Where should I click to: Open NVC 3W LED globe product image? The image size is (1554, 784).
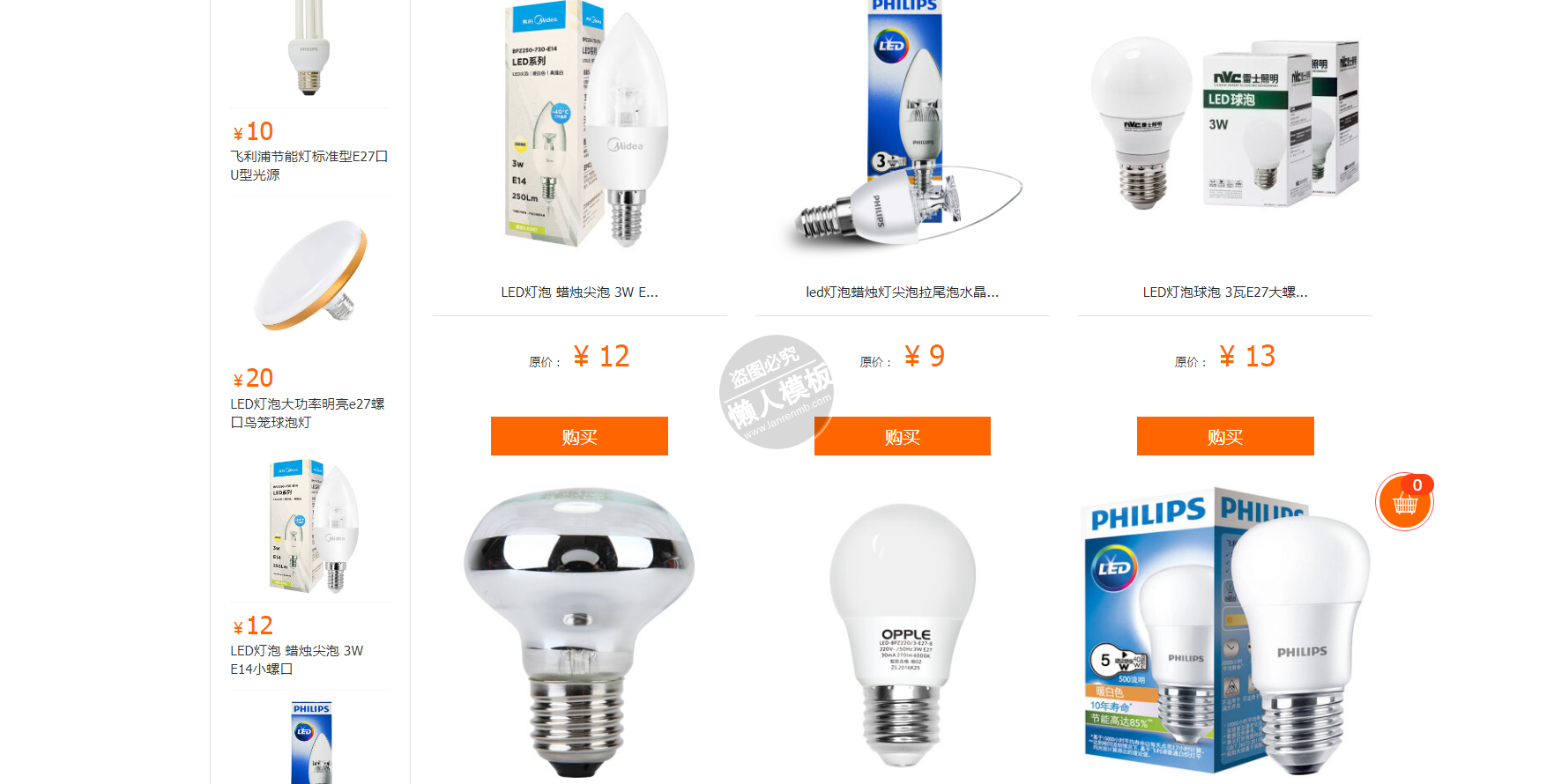pos(1225,123)
